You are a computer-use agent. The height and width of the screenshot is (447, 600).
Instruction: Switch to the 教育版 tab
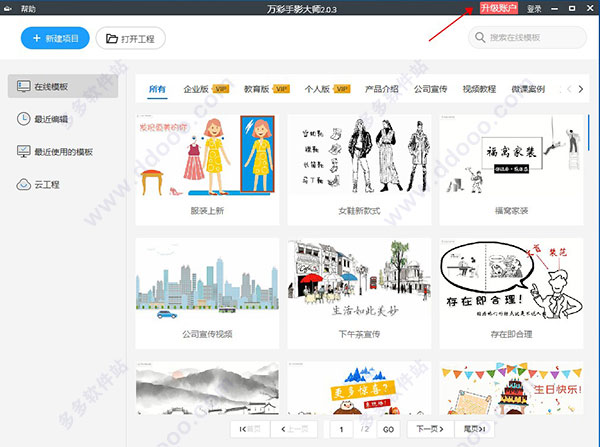tap(256, 89)
